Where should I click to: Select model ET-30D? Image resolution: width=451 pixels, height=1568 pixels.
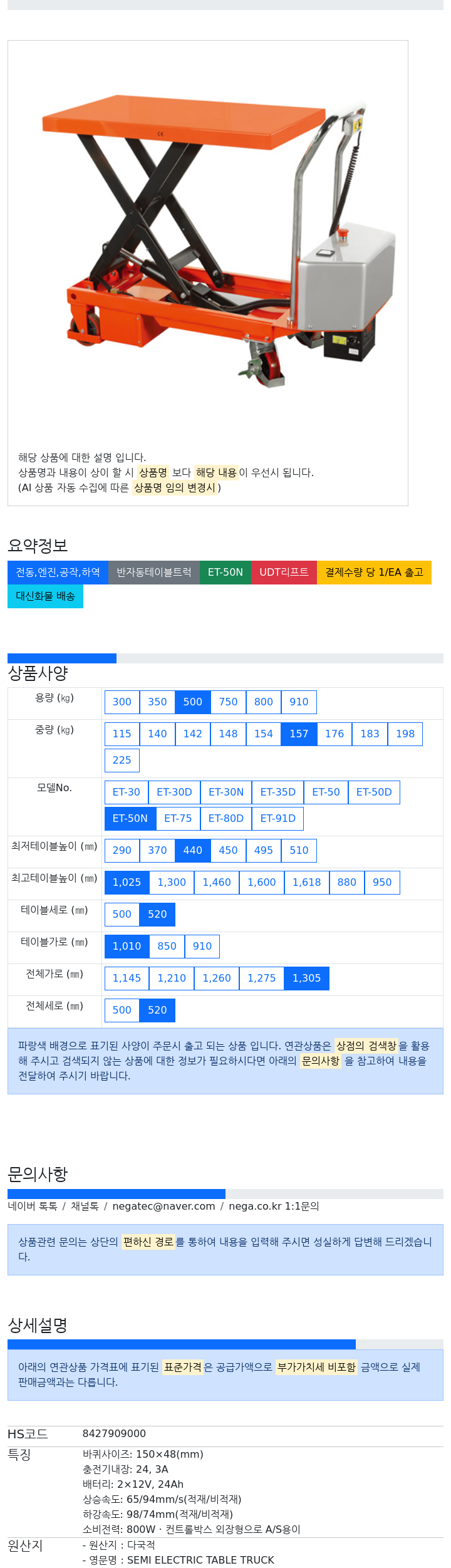[x=174, y=792]
